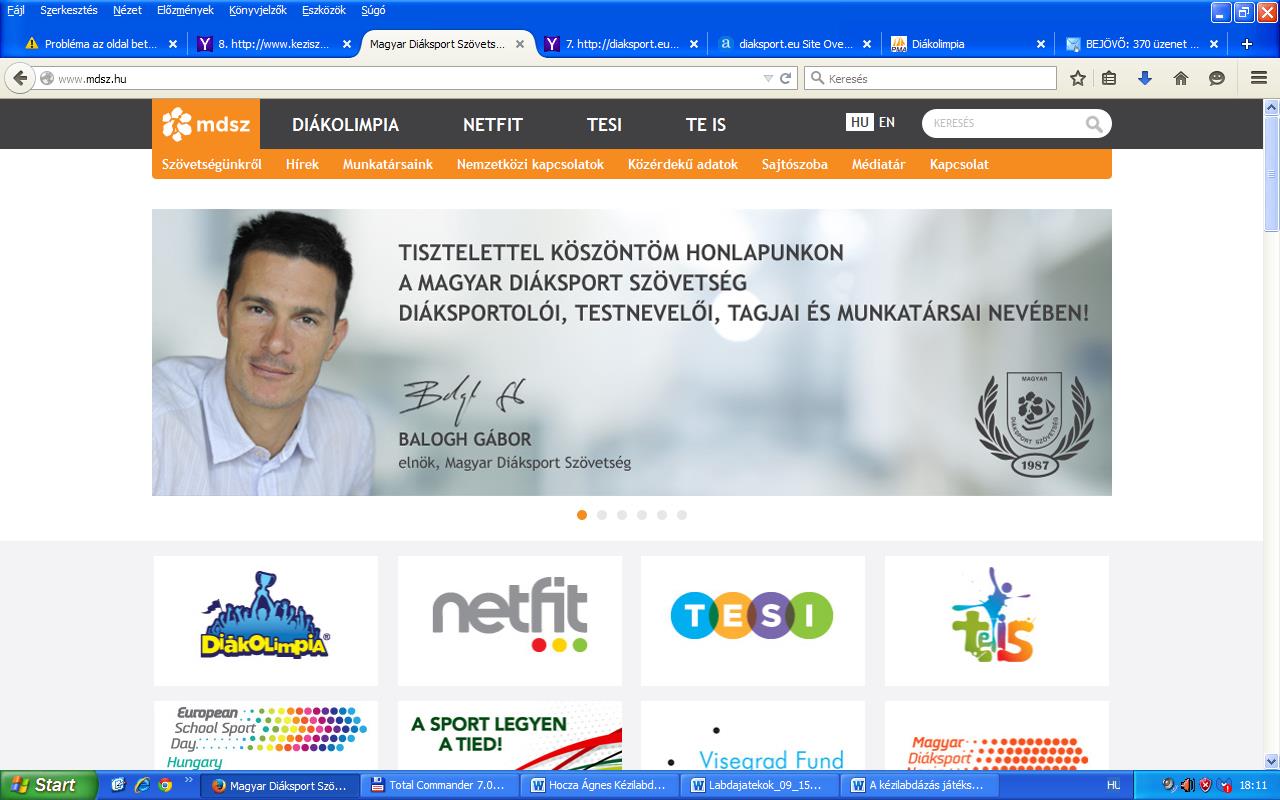
Task: Open TESI in main navigation
Action: tap(604, 125)
